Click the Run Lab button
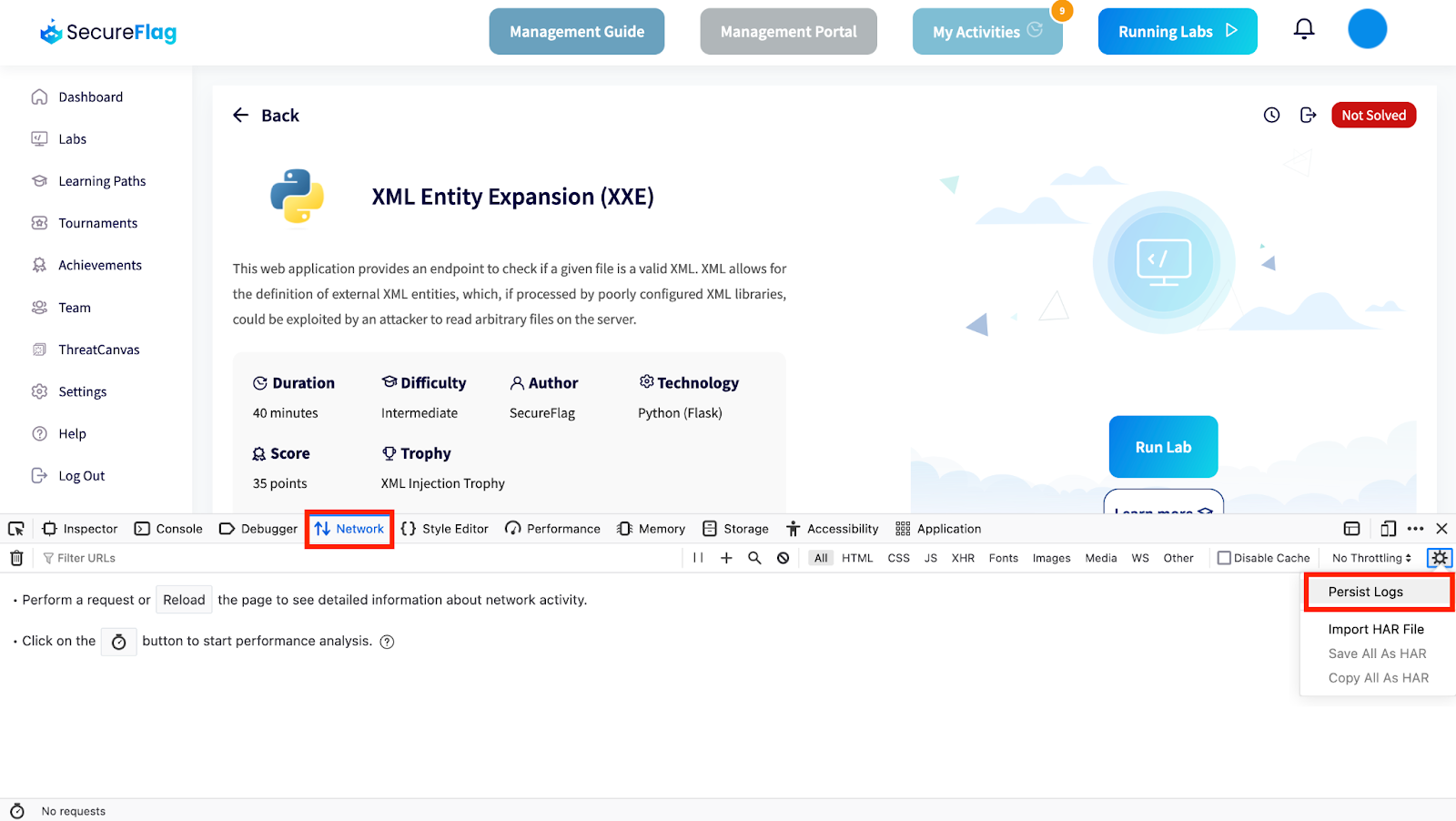Screen dimensions: 1456x821 [x=1163, y=447]
